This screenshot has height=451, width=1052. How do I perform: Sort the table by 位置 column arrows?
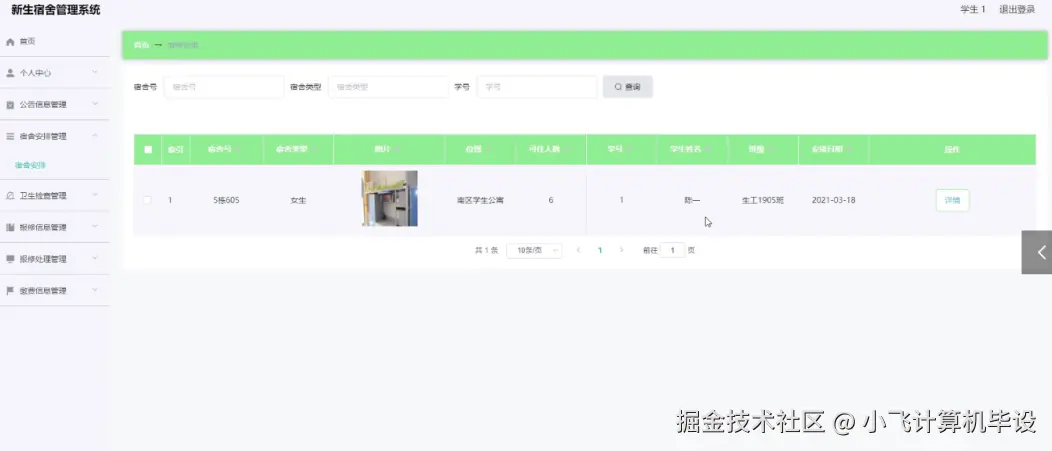point(488,150)
